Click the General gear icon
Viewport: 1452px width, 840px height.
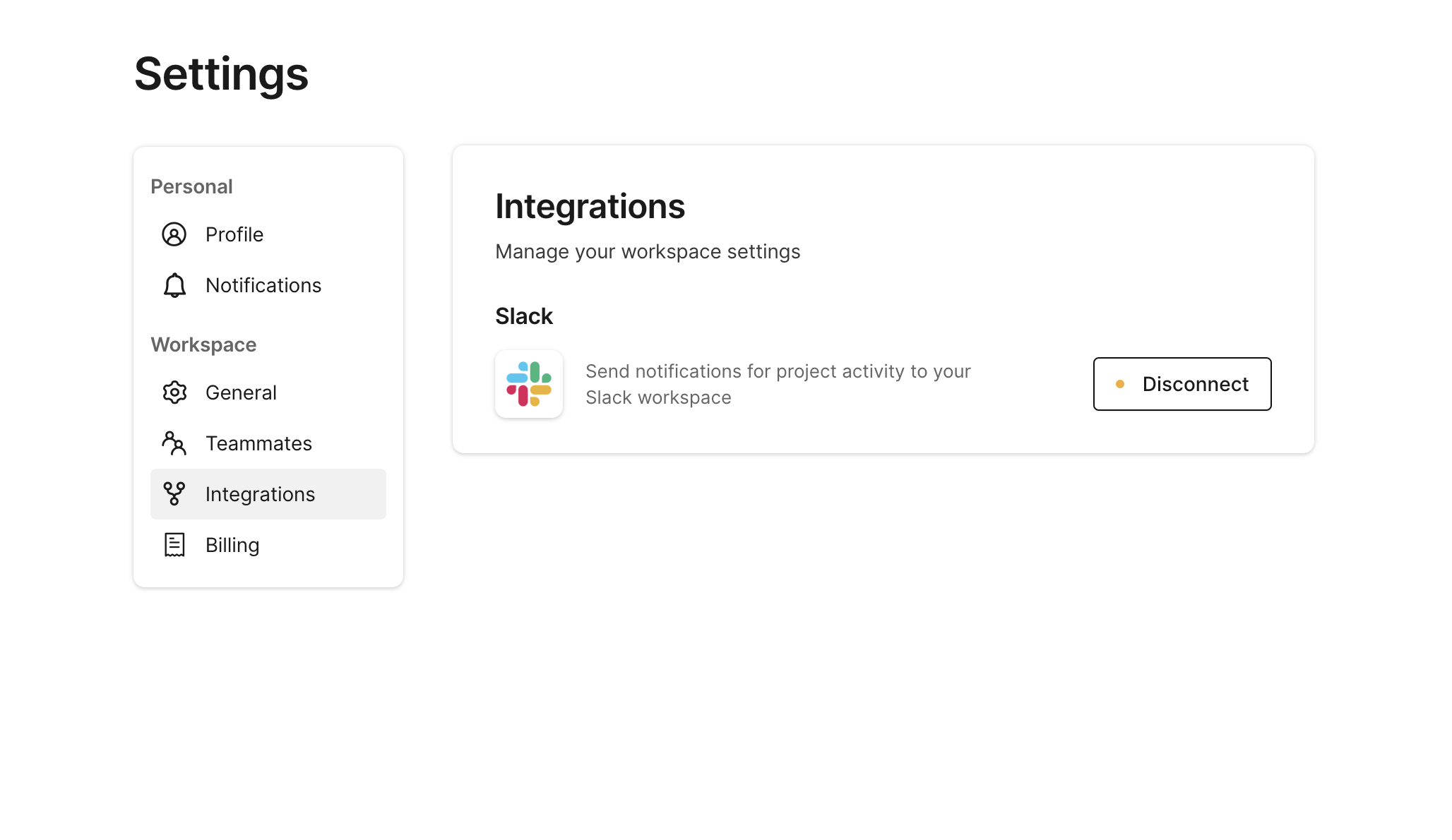[x=174, y=392]
